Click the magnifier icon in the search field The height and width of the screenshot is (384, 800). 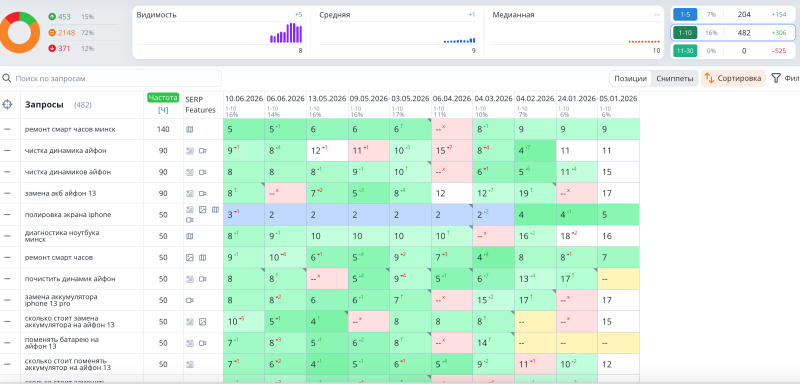coord(7,79)
